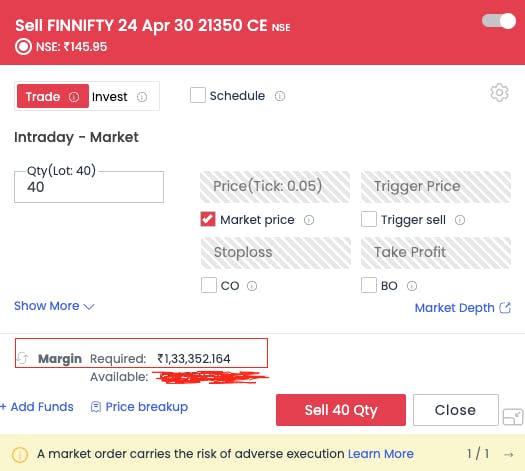Click the order window resize icon
The width and height of the screenshot is (525, 471).
(513, 416)
